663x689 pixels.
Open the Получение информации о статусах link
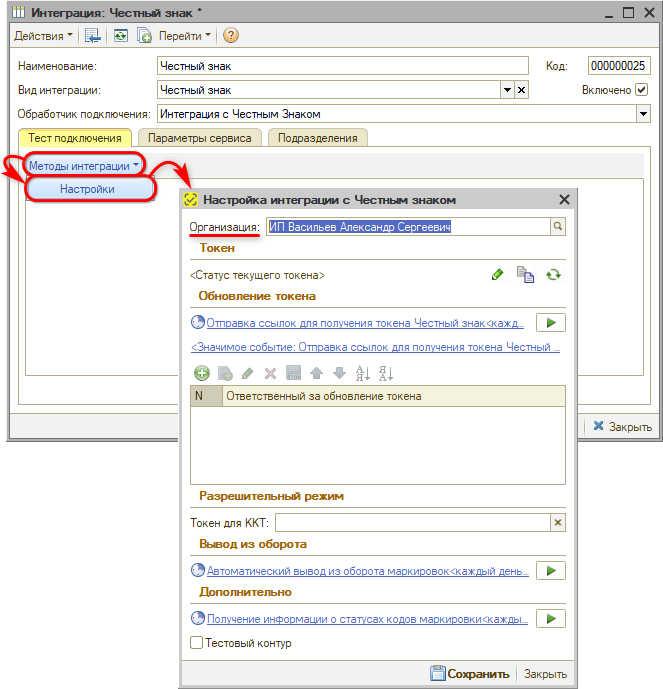pyautogui.click(x=366, y=619)
